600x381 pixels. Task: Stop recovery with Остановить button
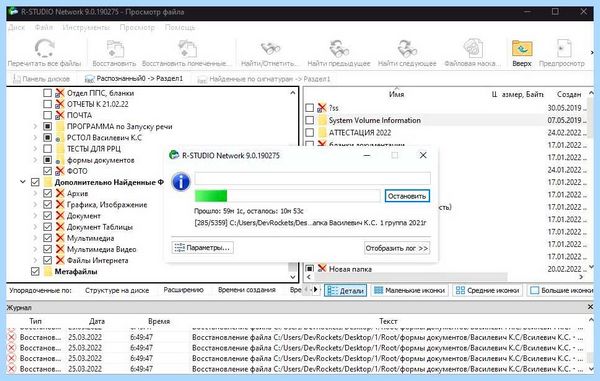pos(407,196)
